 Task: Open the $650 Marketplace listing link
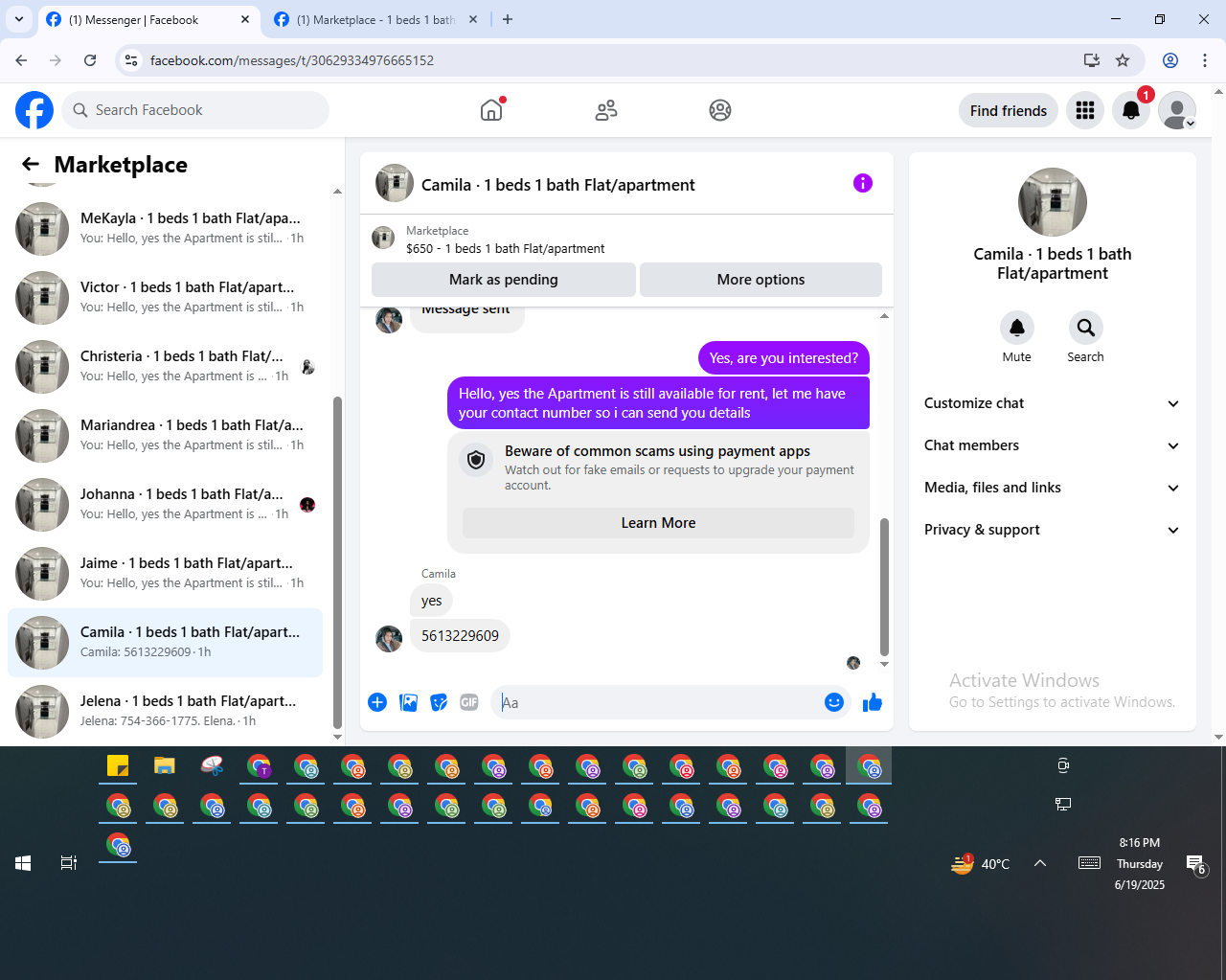(x=506, y=248)
